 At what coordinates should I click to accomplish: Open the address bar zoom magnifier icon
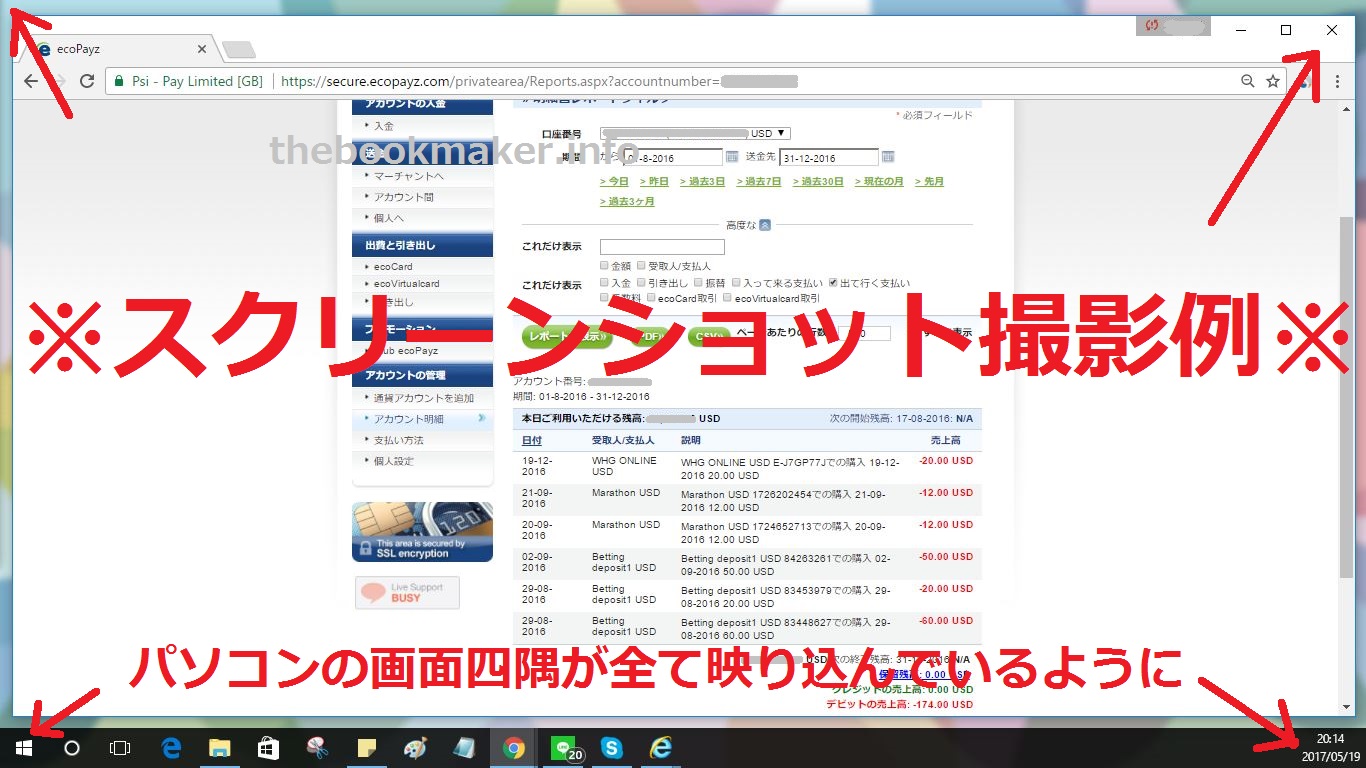tap(1247, 81)
